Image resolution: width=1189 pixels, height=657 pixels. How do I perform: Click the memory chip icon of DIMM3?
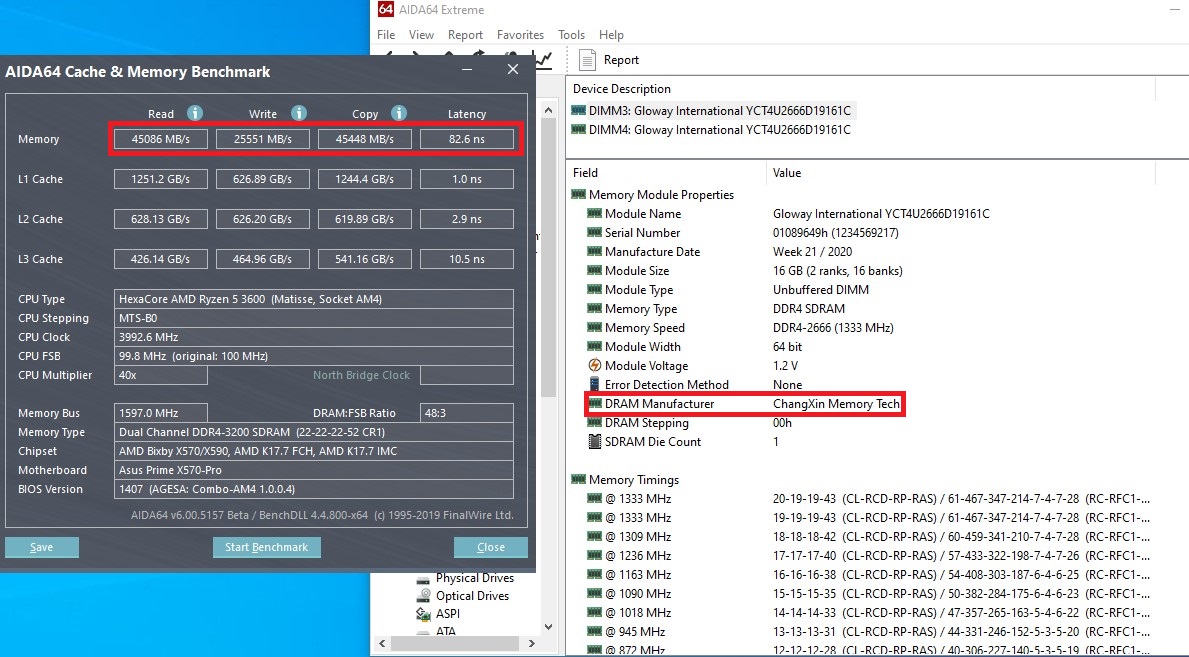point(579,111)
